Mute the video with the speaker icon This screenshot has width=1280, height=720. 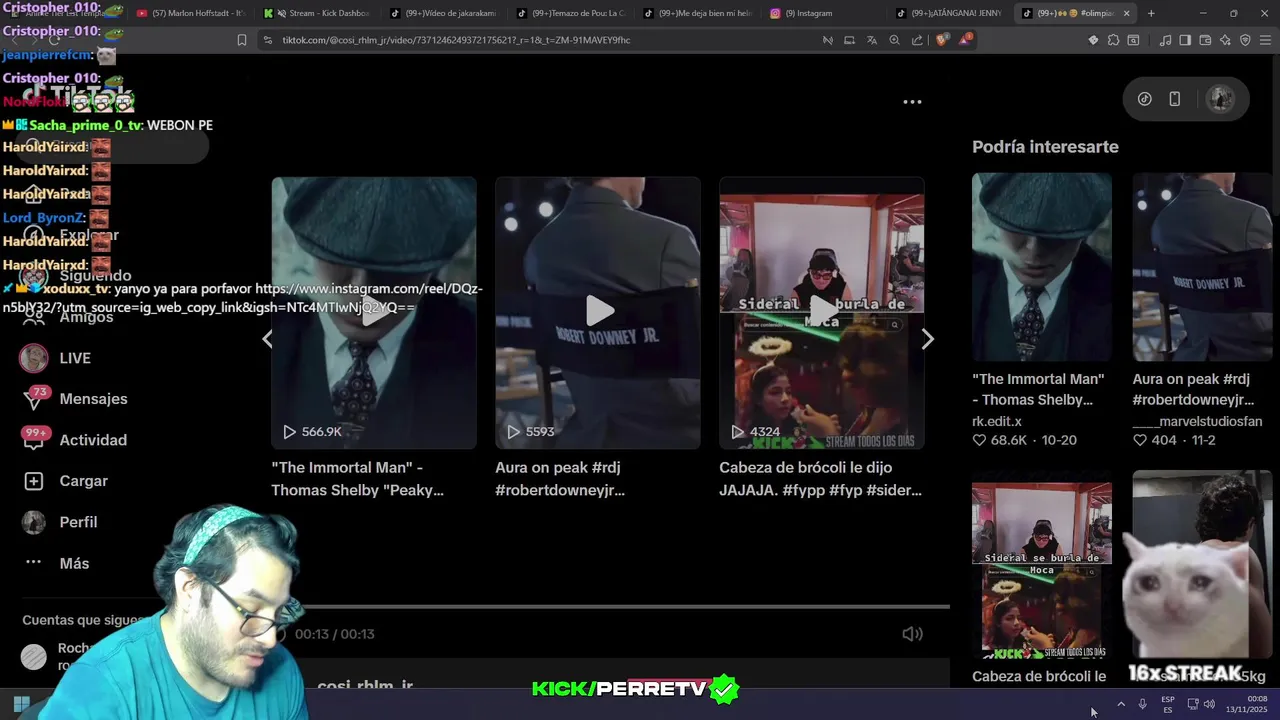tap(912, 634)
